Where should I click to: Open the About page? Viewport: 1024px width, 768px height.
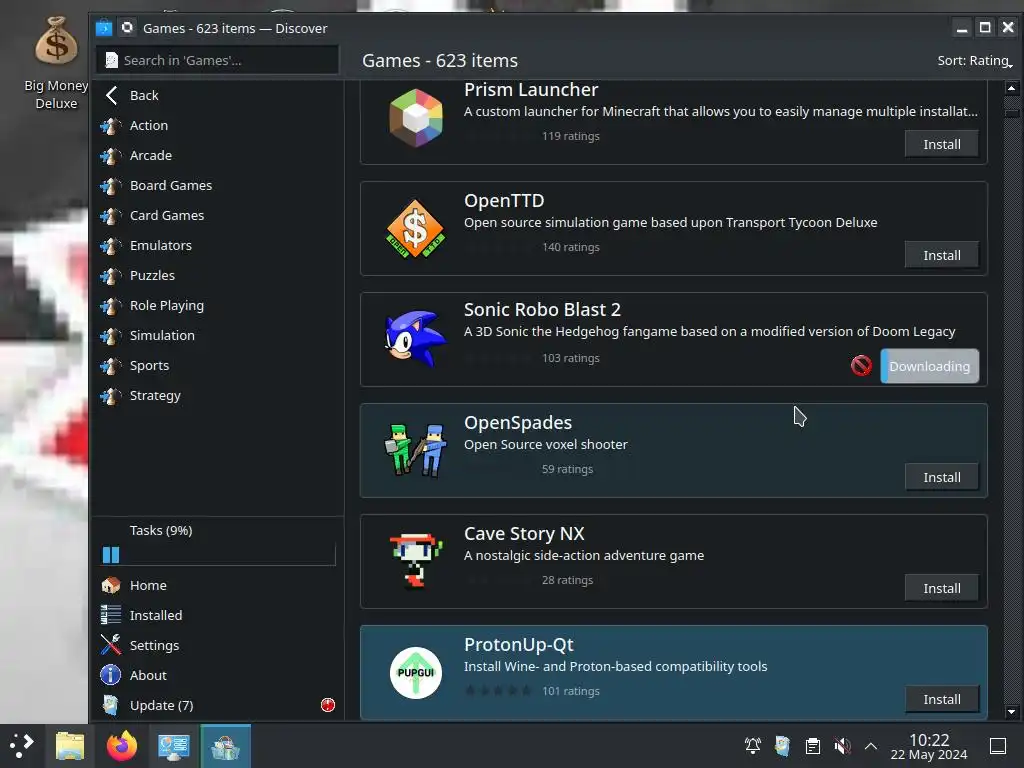(217, 675)
